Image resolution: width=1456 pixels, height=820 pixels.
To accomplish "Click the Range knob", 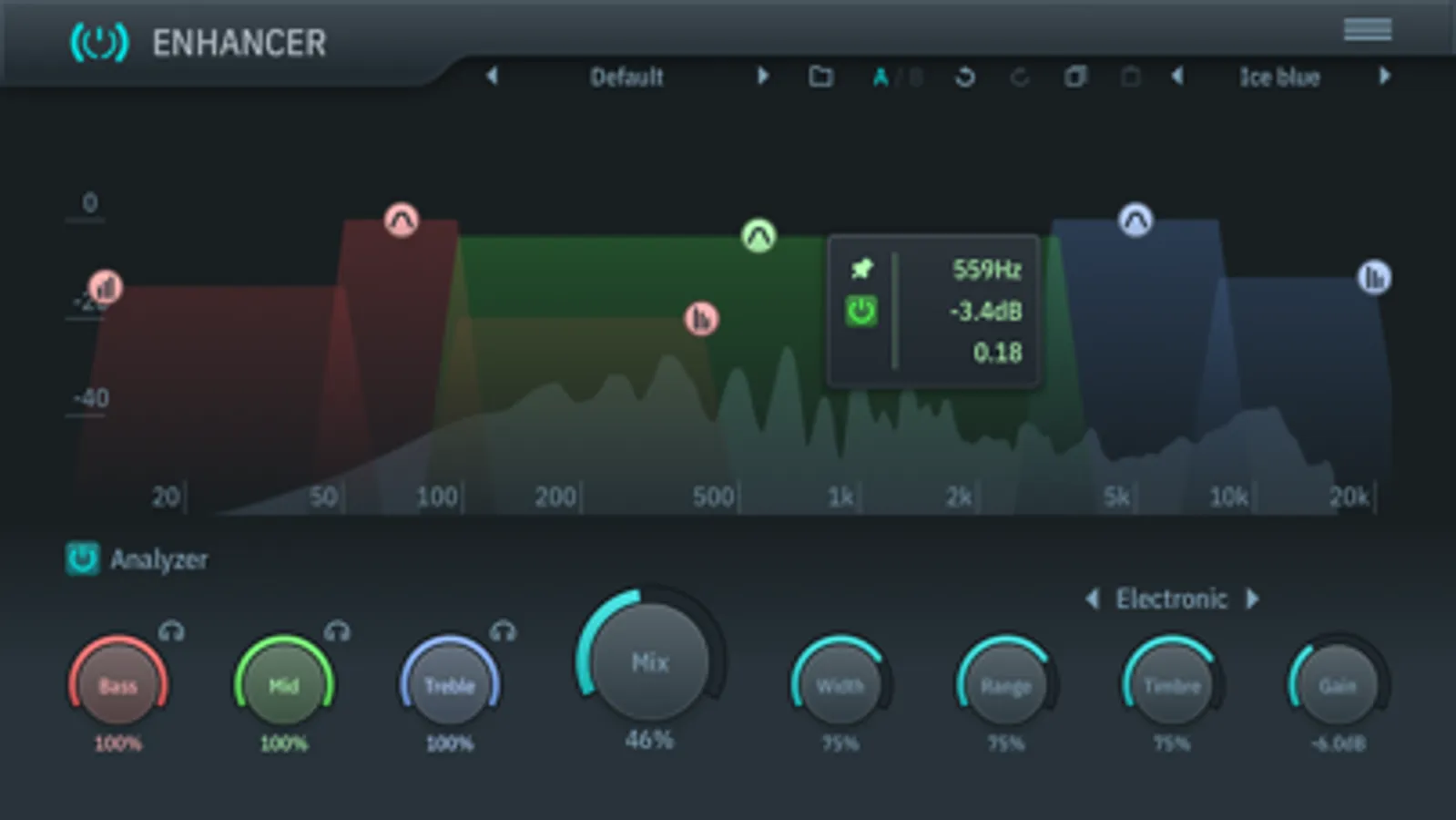I will pyautogui.click(x=1005, y=684).
